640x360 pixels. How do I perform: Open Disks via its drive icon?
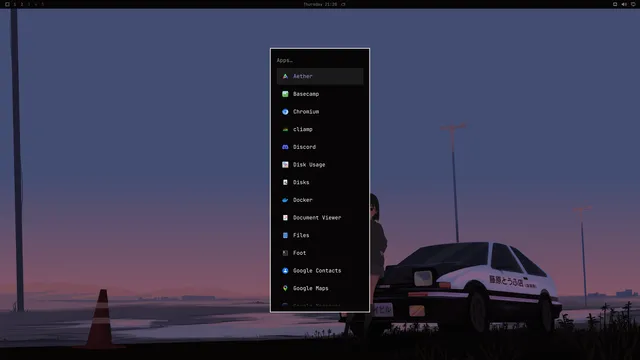point(285,182)
